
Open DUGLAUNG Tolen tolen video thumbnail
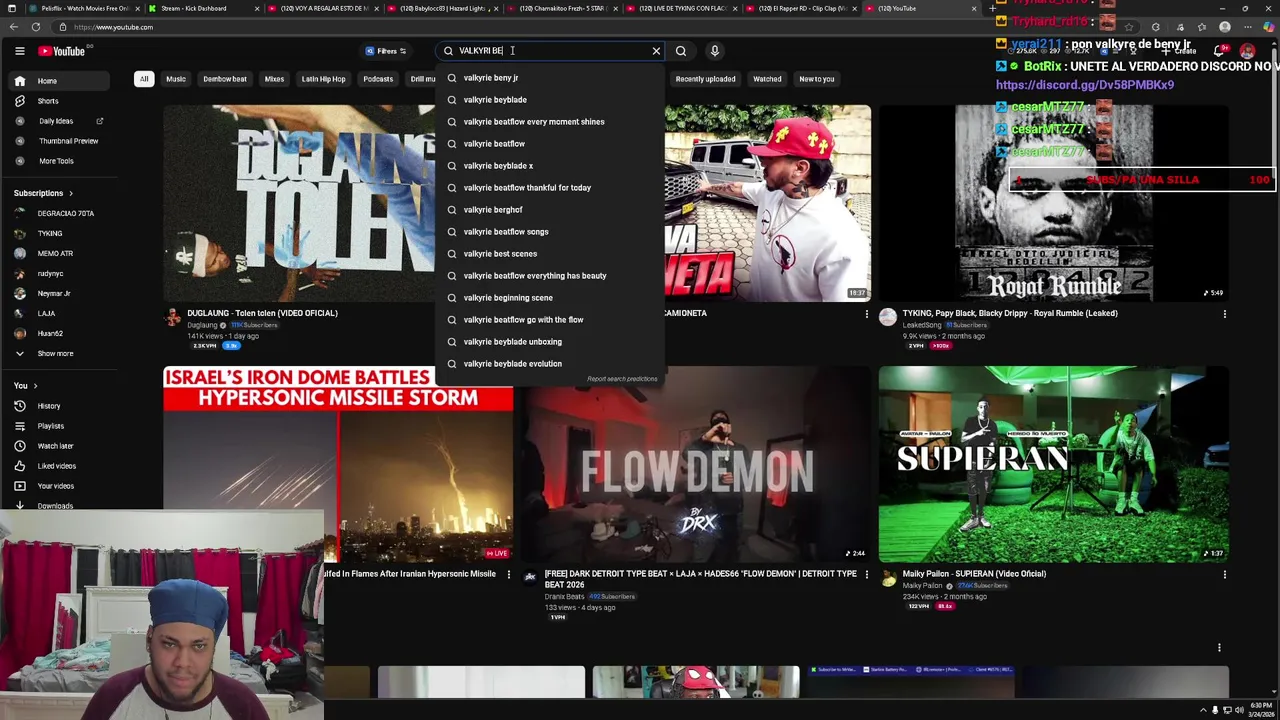click(299, 203)
